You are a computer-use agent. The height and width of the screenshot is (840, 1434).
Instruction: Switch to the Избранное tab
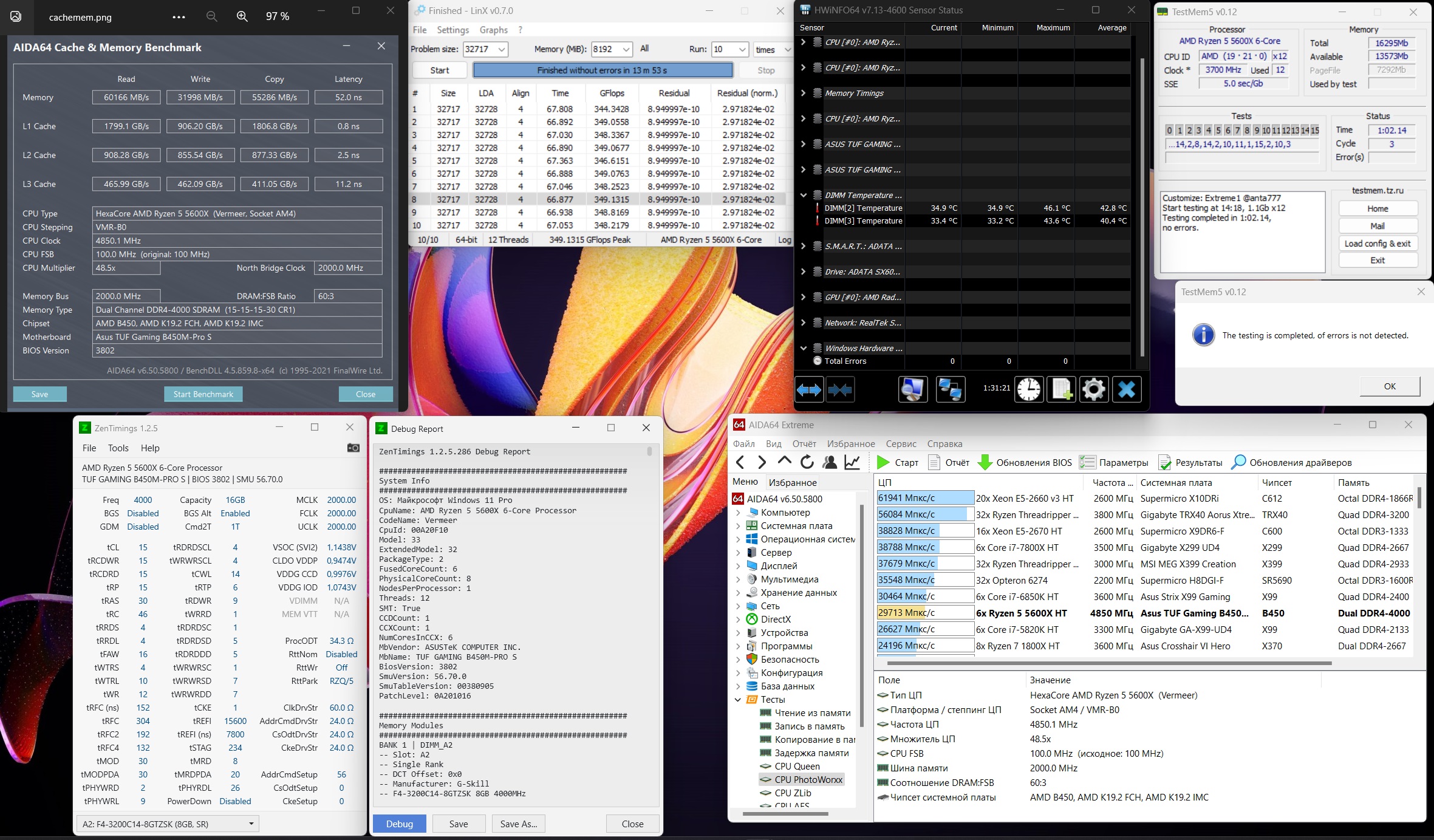(792, 482)
